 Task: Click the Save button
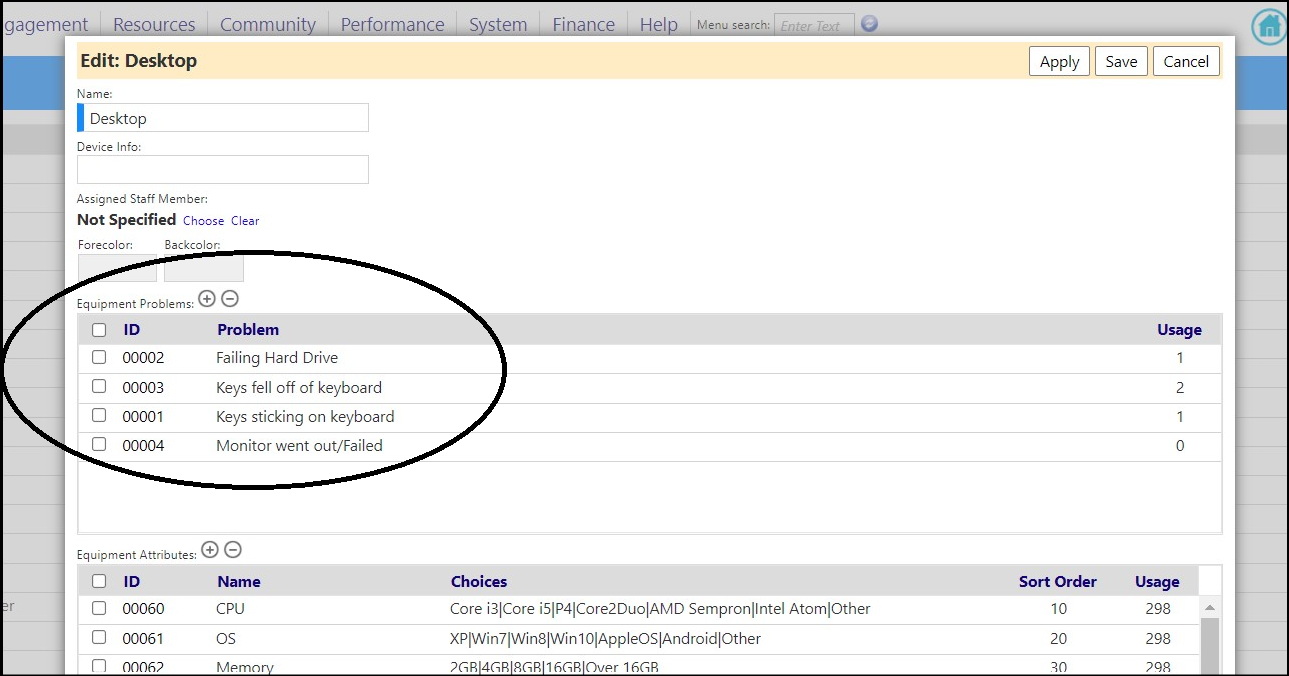(x=1121, y=61)
